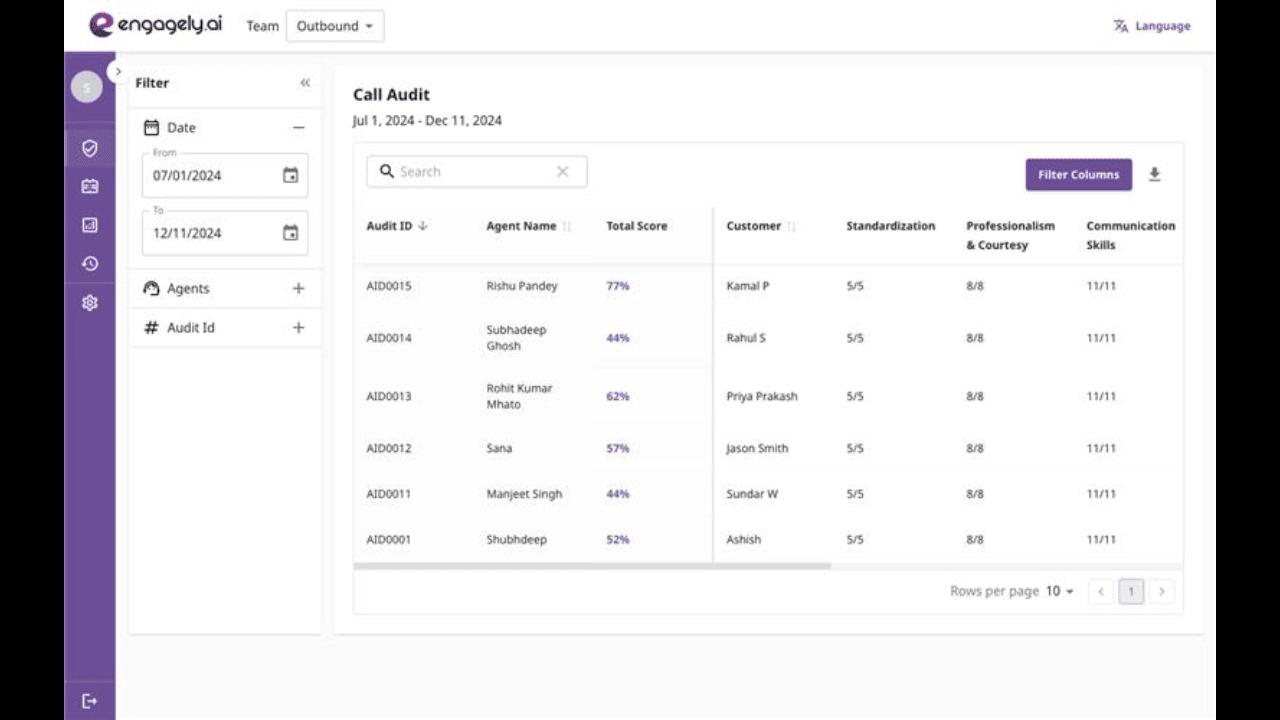
Task: Expand the Audit Id filter section
Action: 298,327
